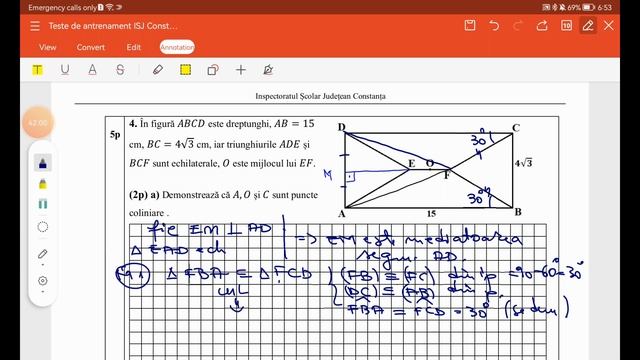
Task: Choose the teal marker in side palette
Action: 43,204
